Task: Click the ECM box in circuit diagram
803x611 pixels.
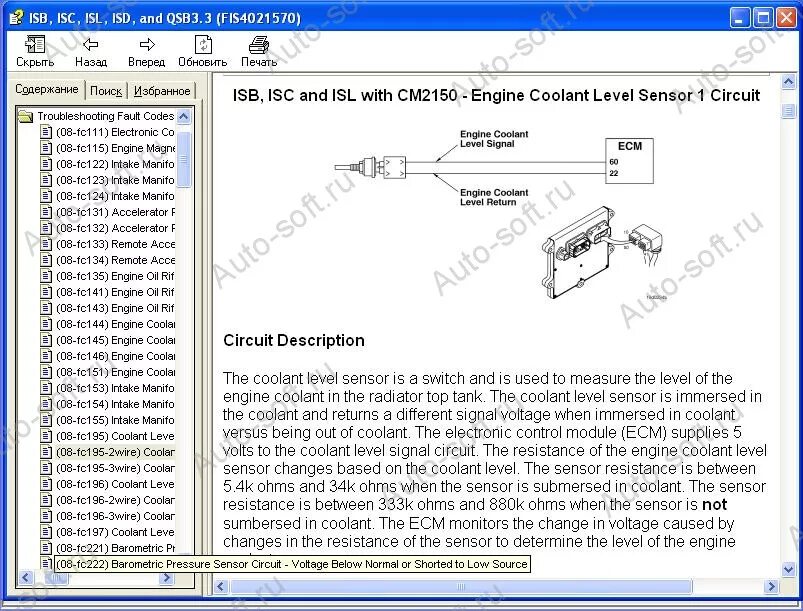Action: 629,160
